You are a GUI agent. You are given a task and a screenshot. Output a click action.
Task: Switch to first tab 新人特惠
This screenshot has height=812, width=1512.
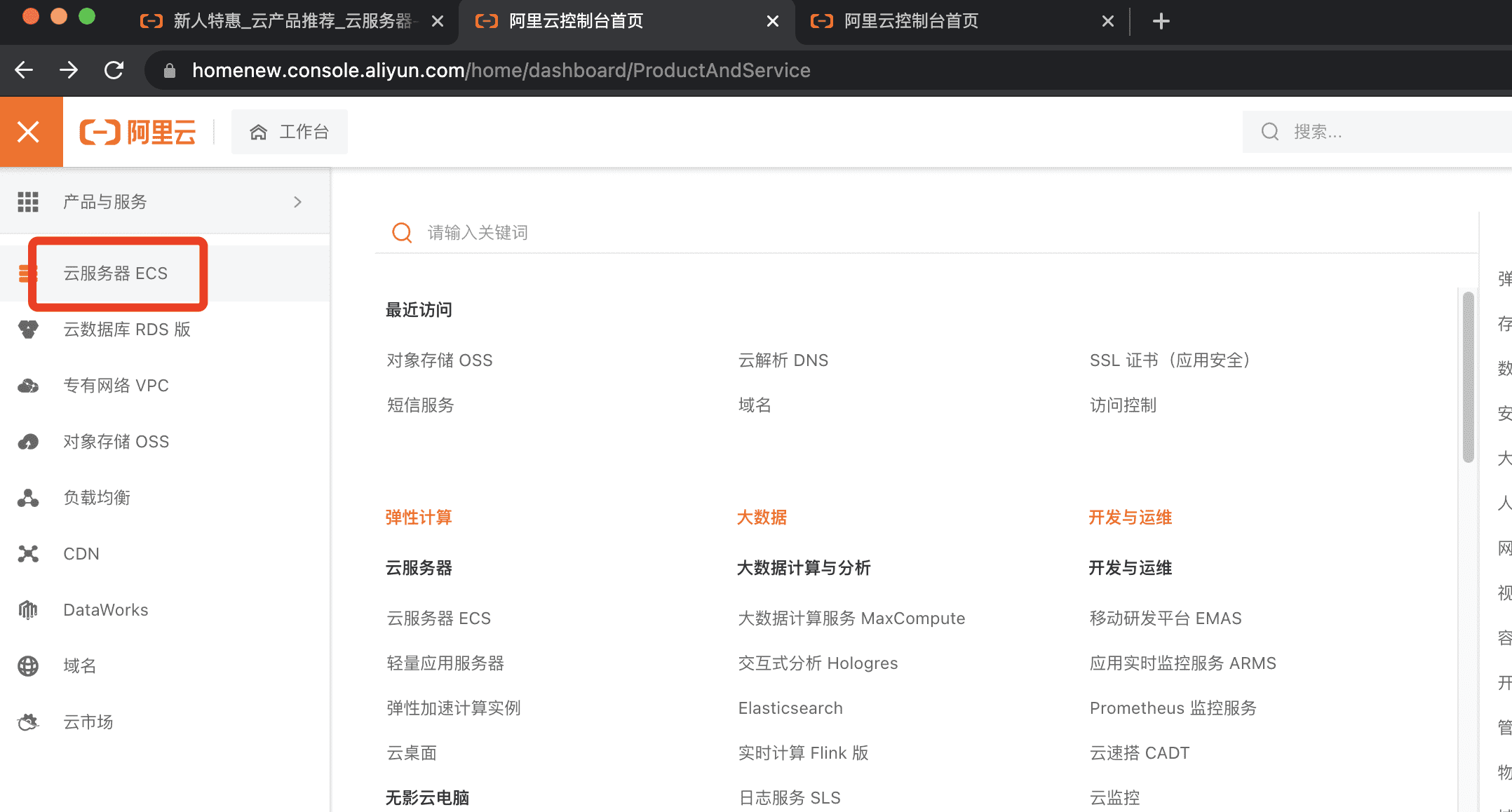291,21
